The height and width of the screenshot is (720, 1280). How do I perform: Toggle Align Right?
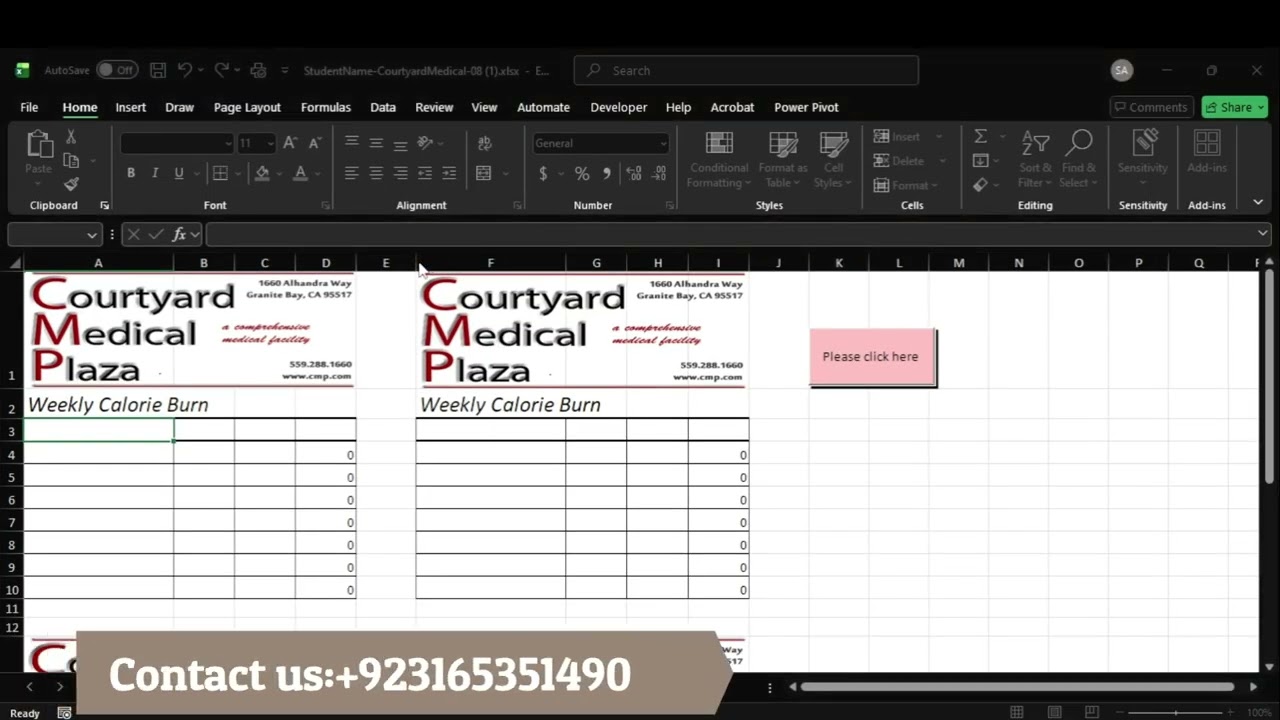click(x=400, y=173)
